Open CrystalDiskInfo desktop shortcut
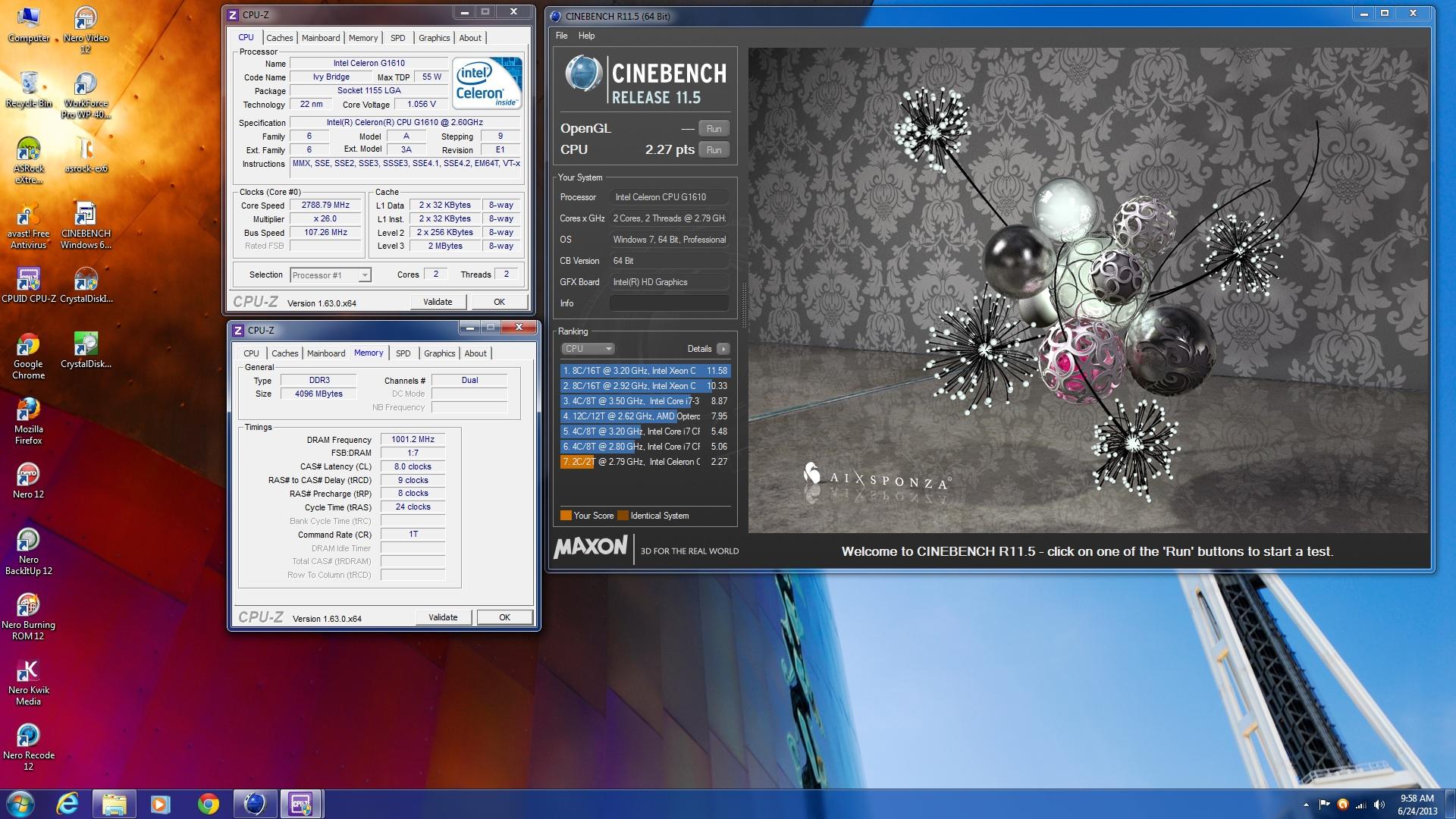The height and width of the screenshot is (819, 1456). click(x=86, y=285)
